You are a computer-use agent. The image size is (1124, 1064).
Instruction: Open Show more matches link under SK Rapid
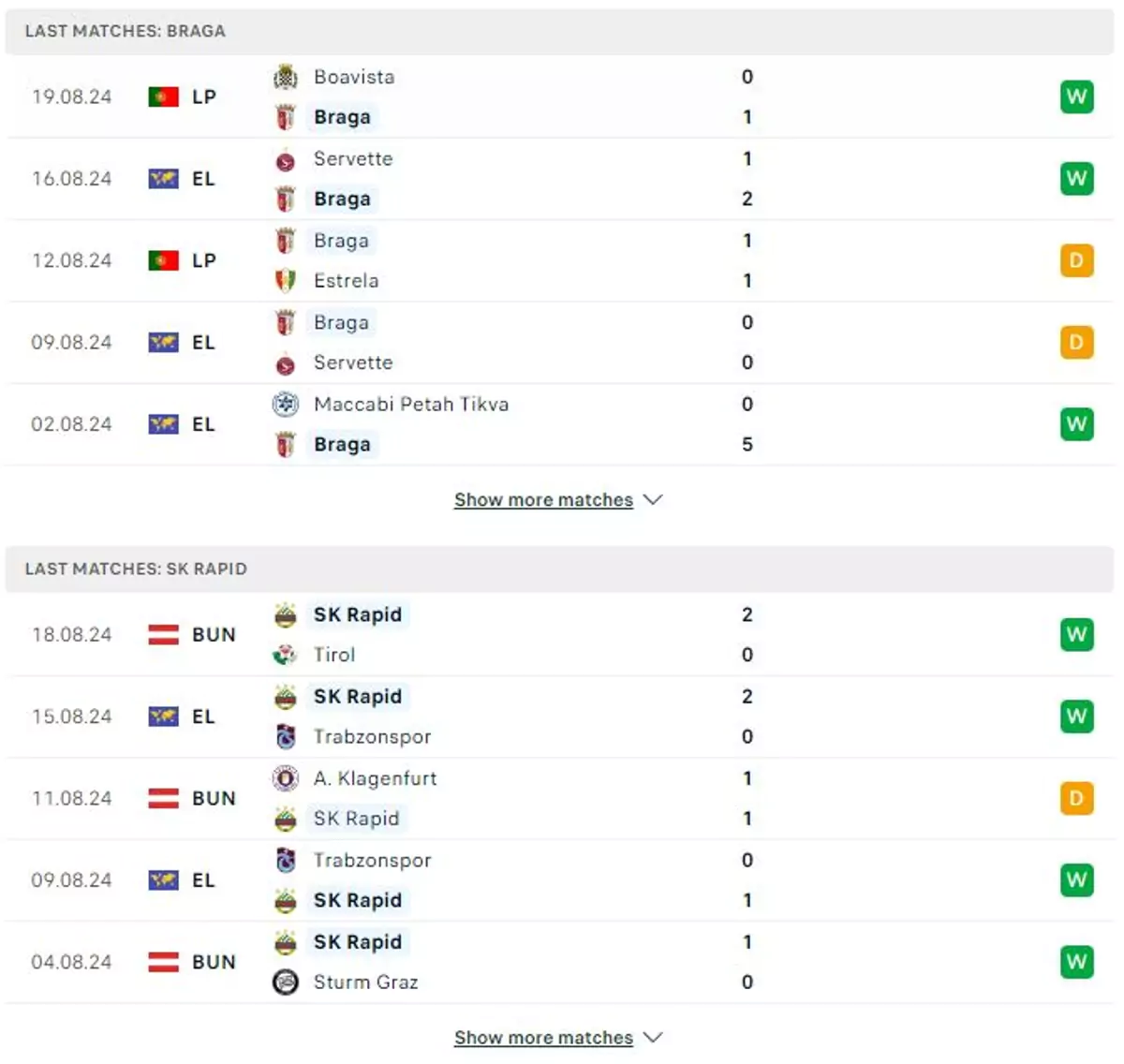[543, 1038]
